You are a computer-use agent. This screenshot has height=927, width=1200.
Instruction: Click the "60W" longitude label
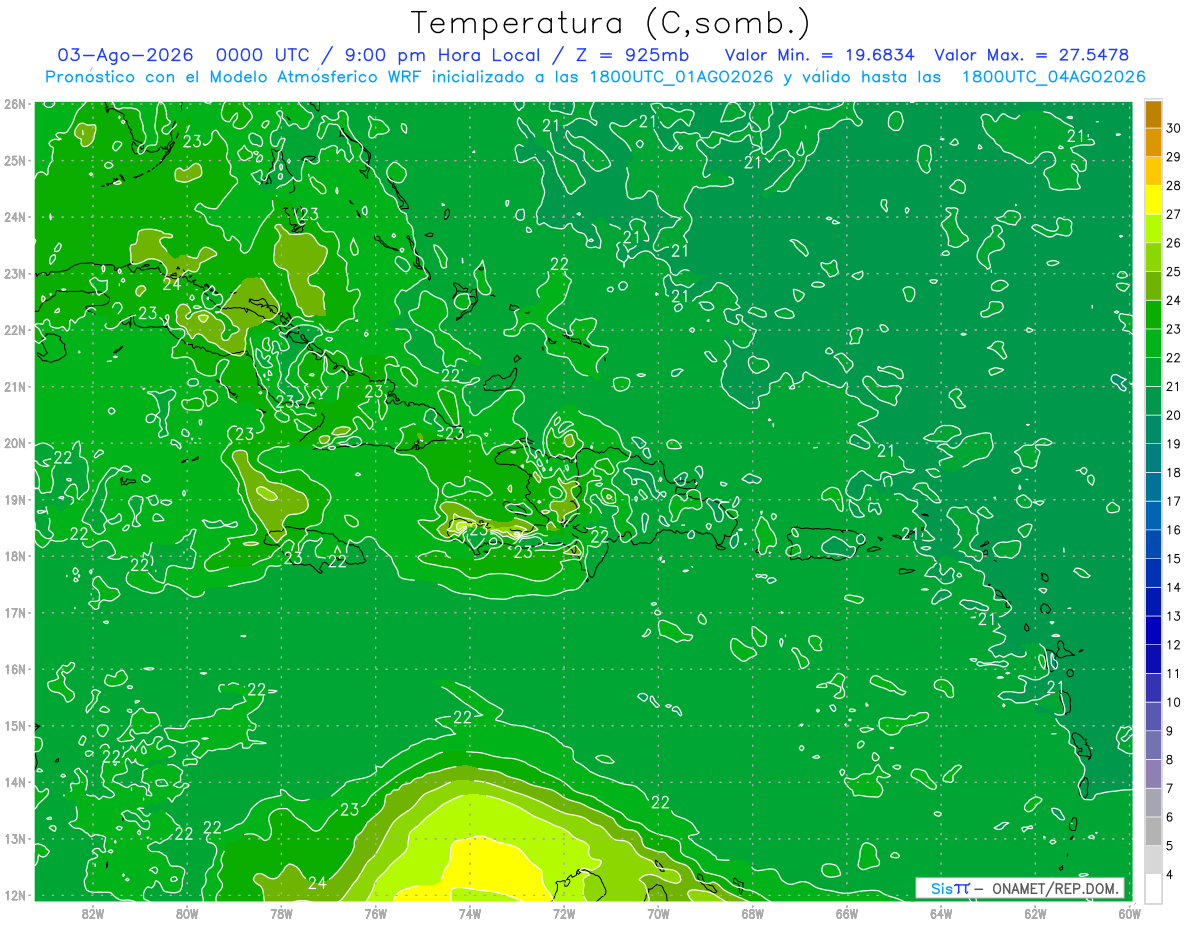(1130, 913)
